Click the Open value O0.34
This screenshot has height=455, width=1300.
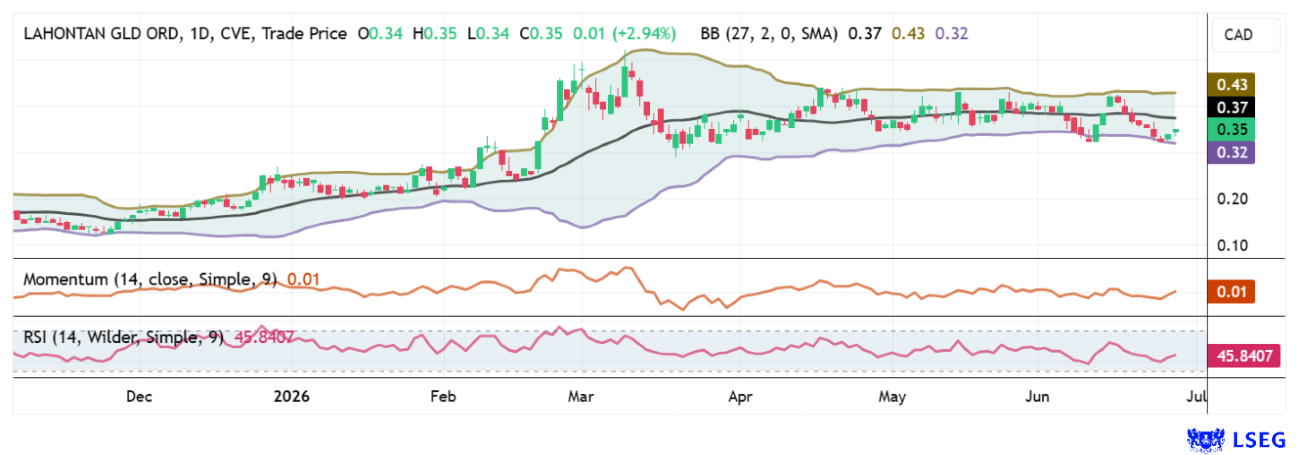(381, 34)
